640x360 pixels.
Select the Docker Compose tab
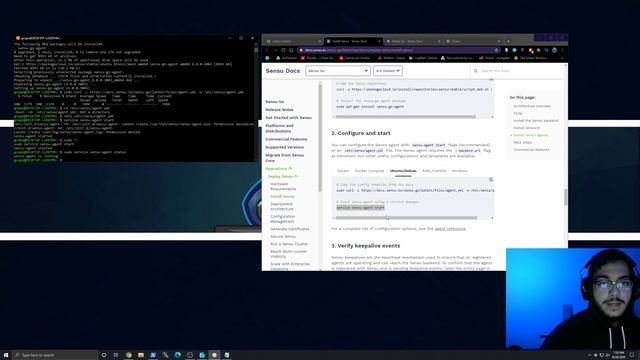(x=369, y=171)
